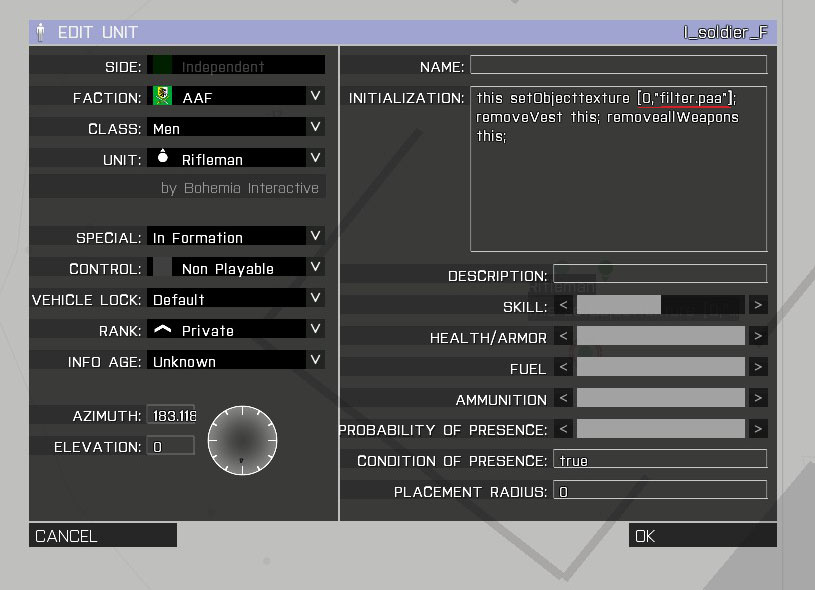Click the Placement Radius field
The width and height of the screenshot is (815, 590).
click(x=660, y=490)
